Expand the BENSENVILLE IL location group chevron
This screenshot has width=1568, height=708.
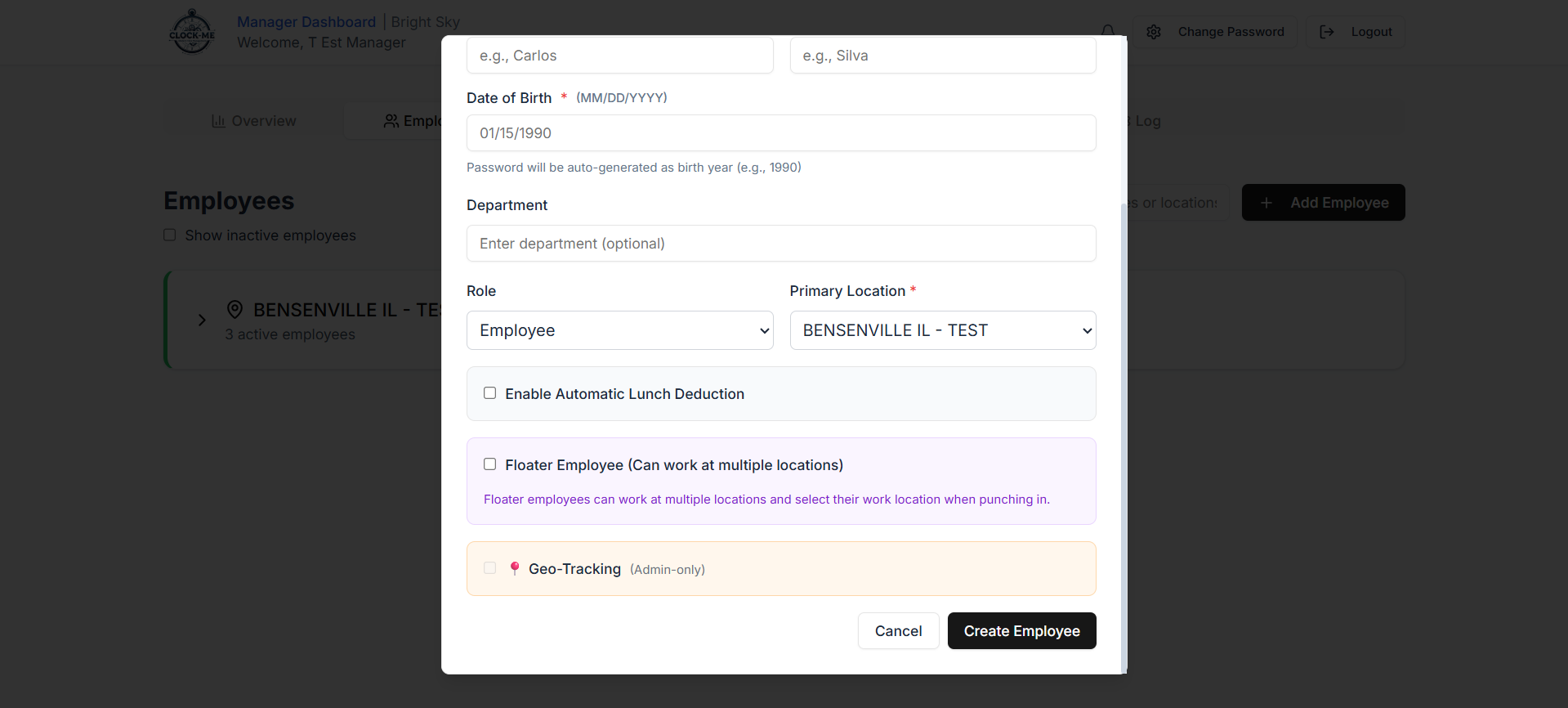pyautogui.click(x=202, y=320)
